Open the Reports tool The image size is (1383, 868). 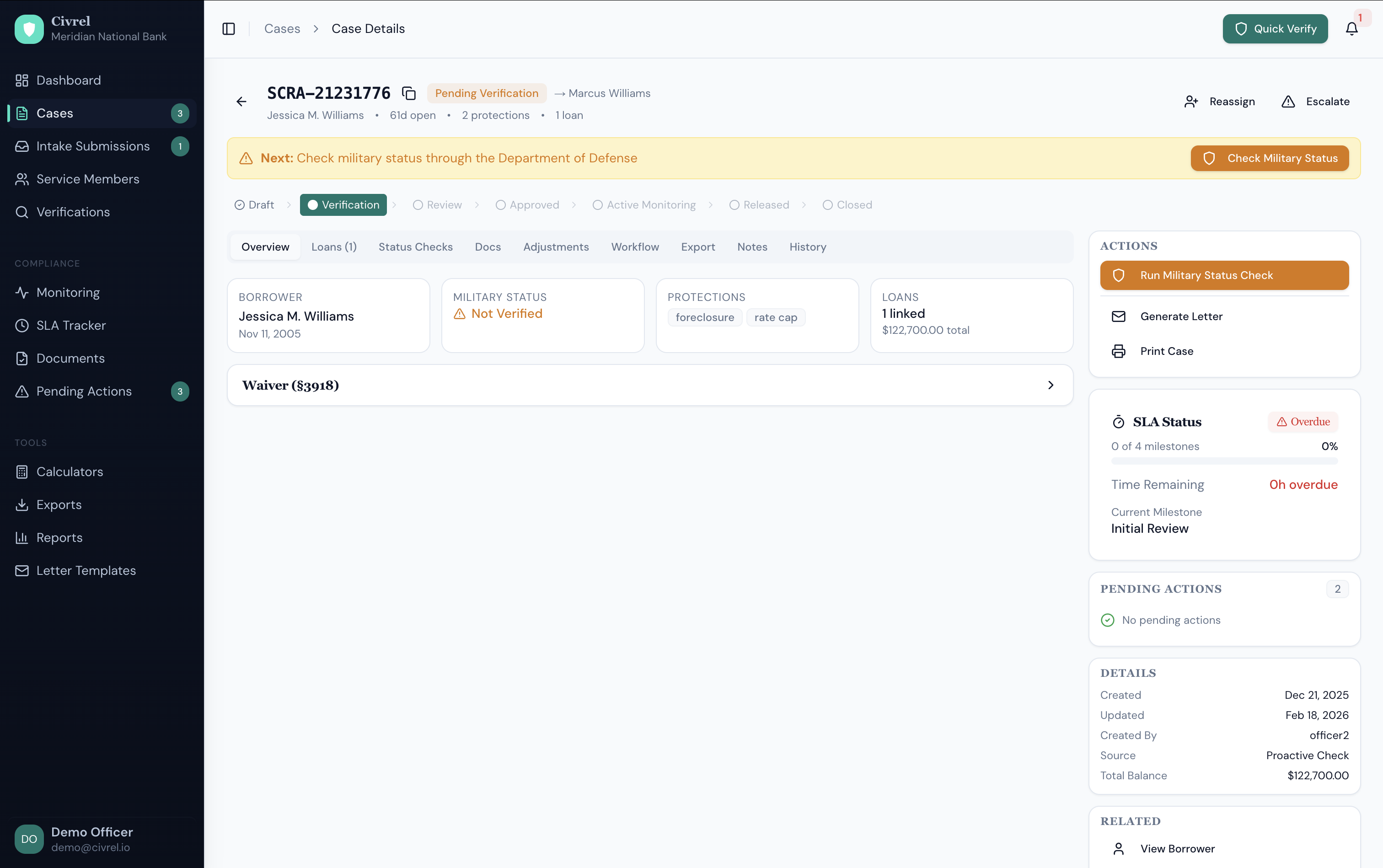60,537
